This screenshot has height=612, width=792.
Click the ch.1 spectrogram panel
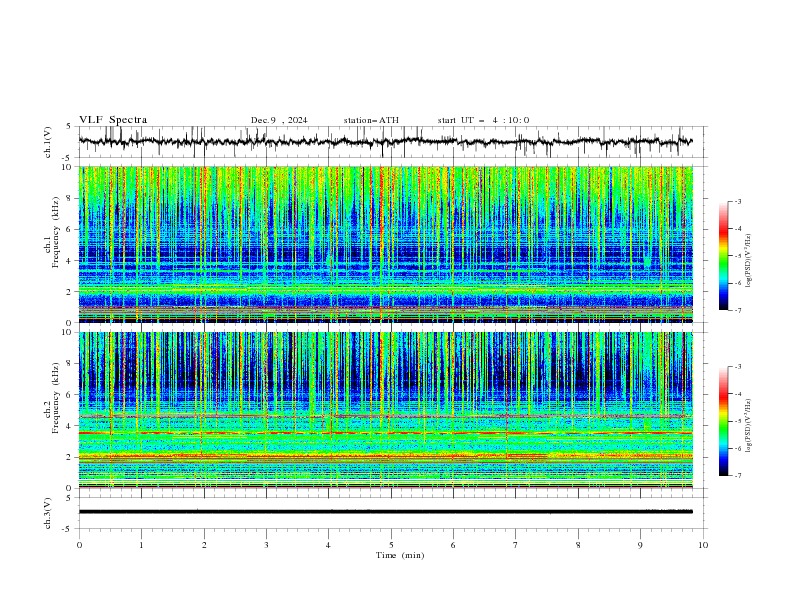(x=385, y=244)
